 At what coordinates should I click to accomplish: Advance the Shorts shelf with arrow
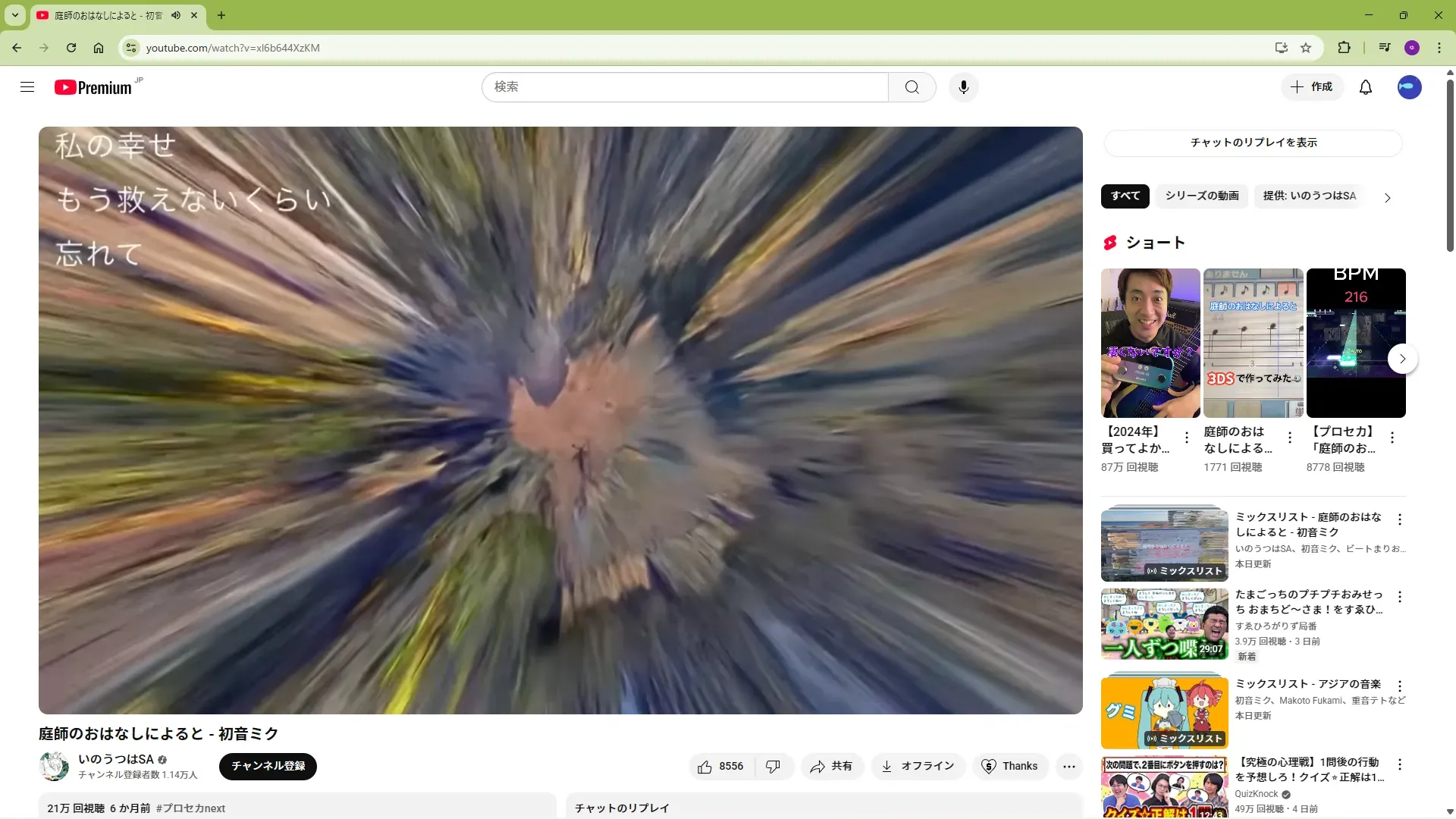(1402, 359)
